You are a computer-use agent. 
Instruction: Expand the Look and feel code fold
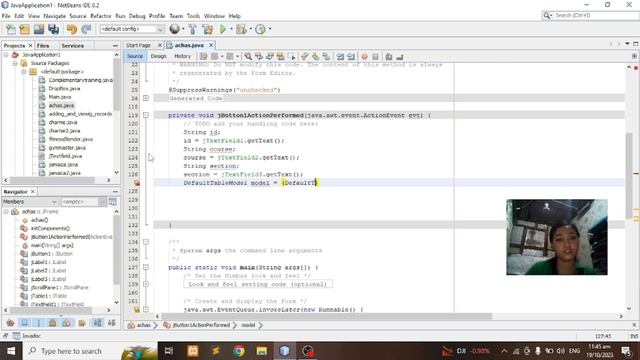coord(146,284)
